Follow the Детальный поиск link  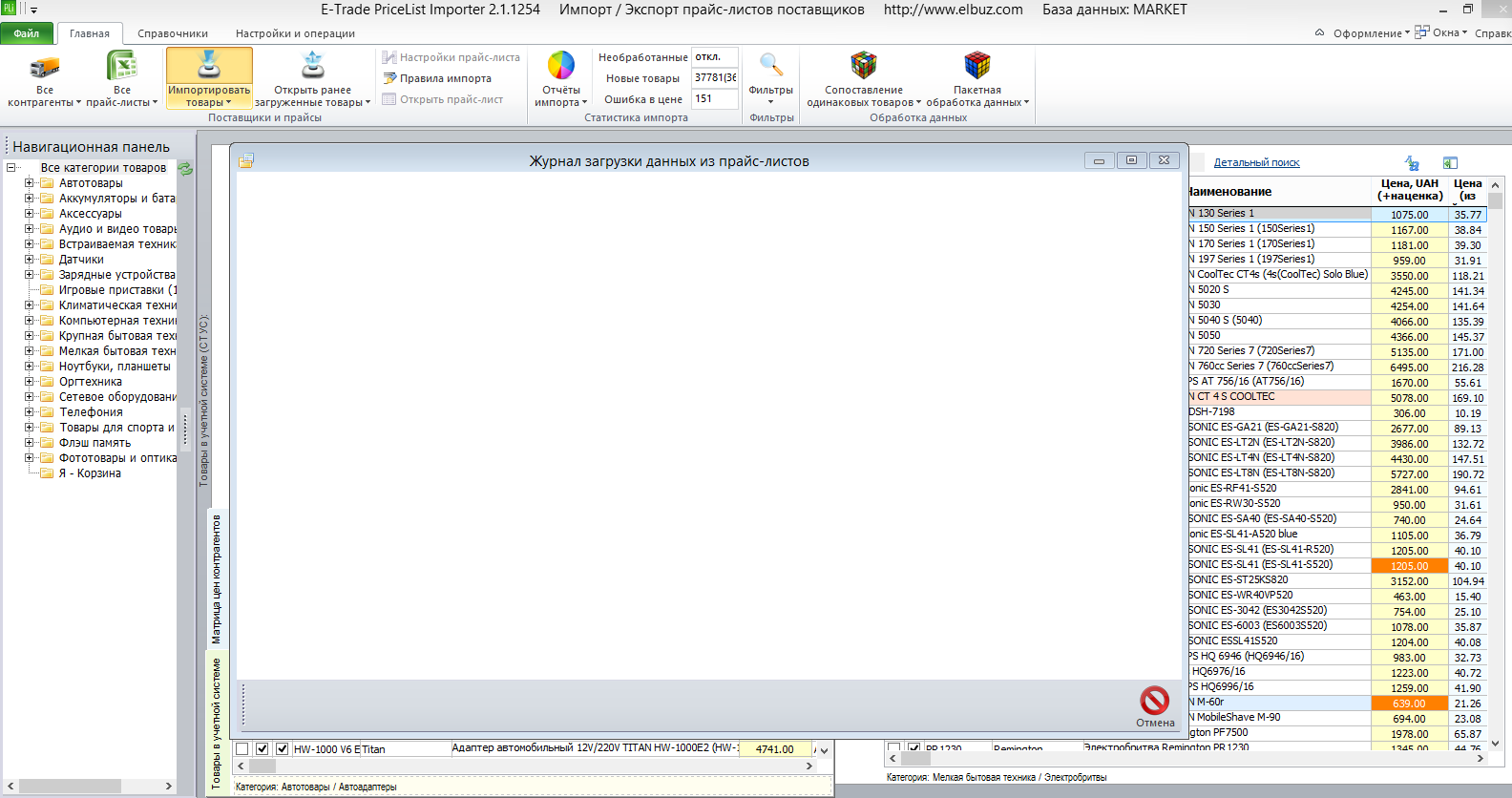[1256, 162]
